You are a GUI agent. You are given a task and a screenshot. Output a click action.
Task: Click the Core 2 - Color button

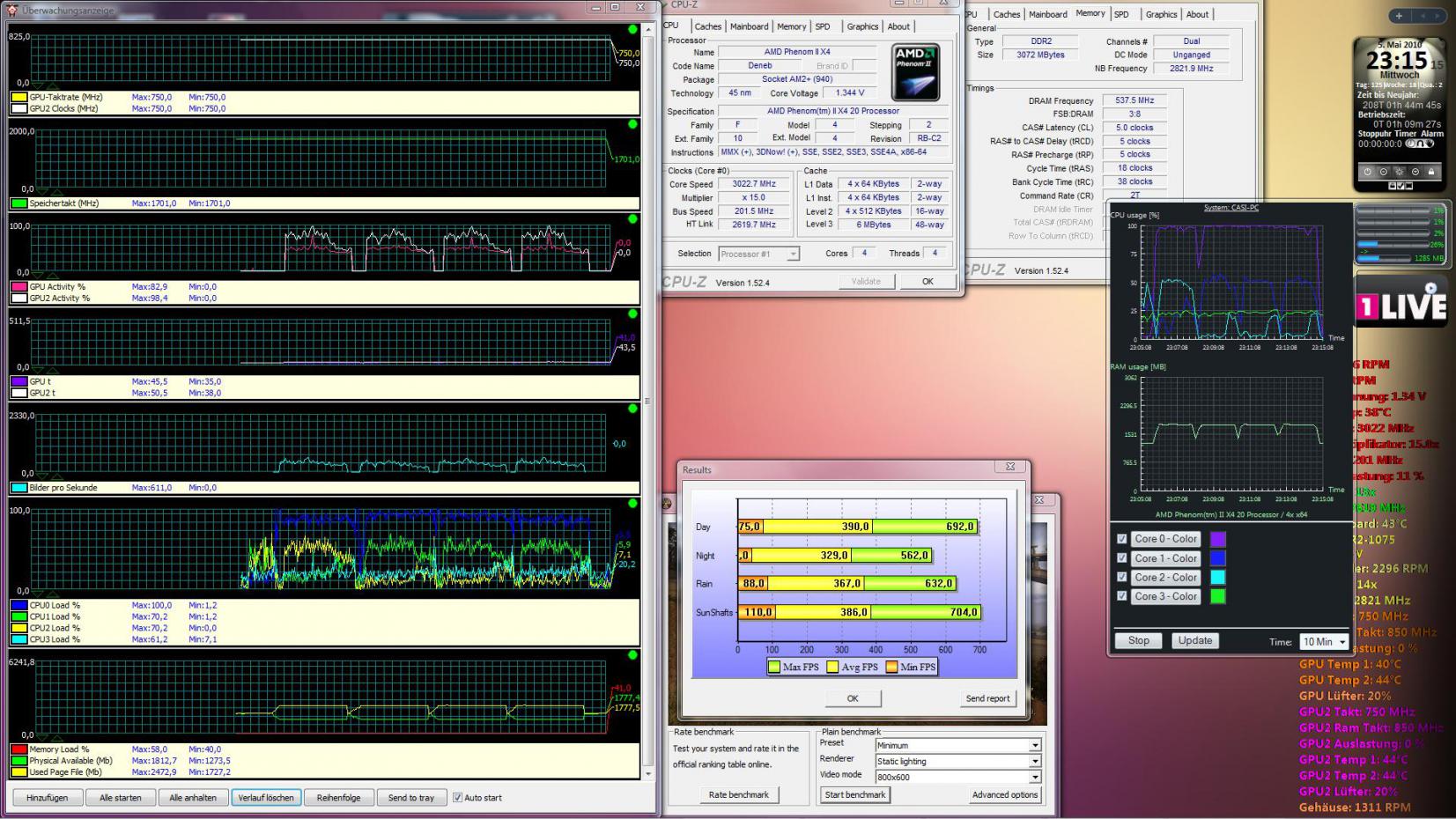click(1166, 578)
